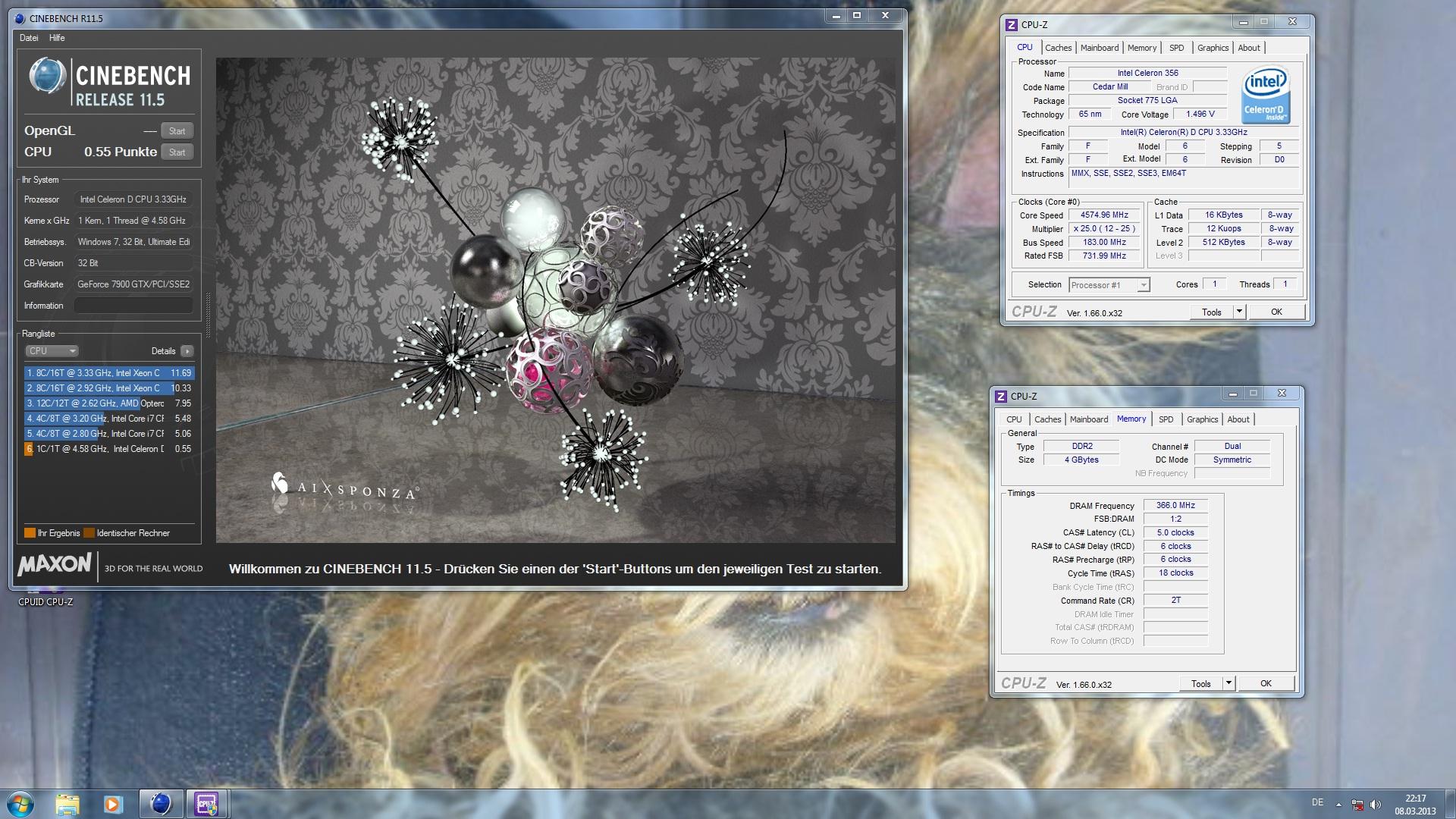This screenshot has width=1456, height=819.
Task: Click the MAXON logo
Action: point(55,564)
